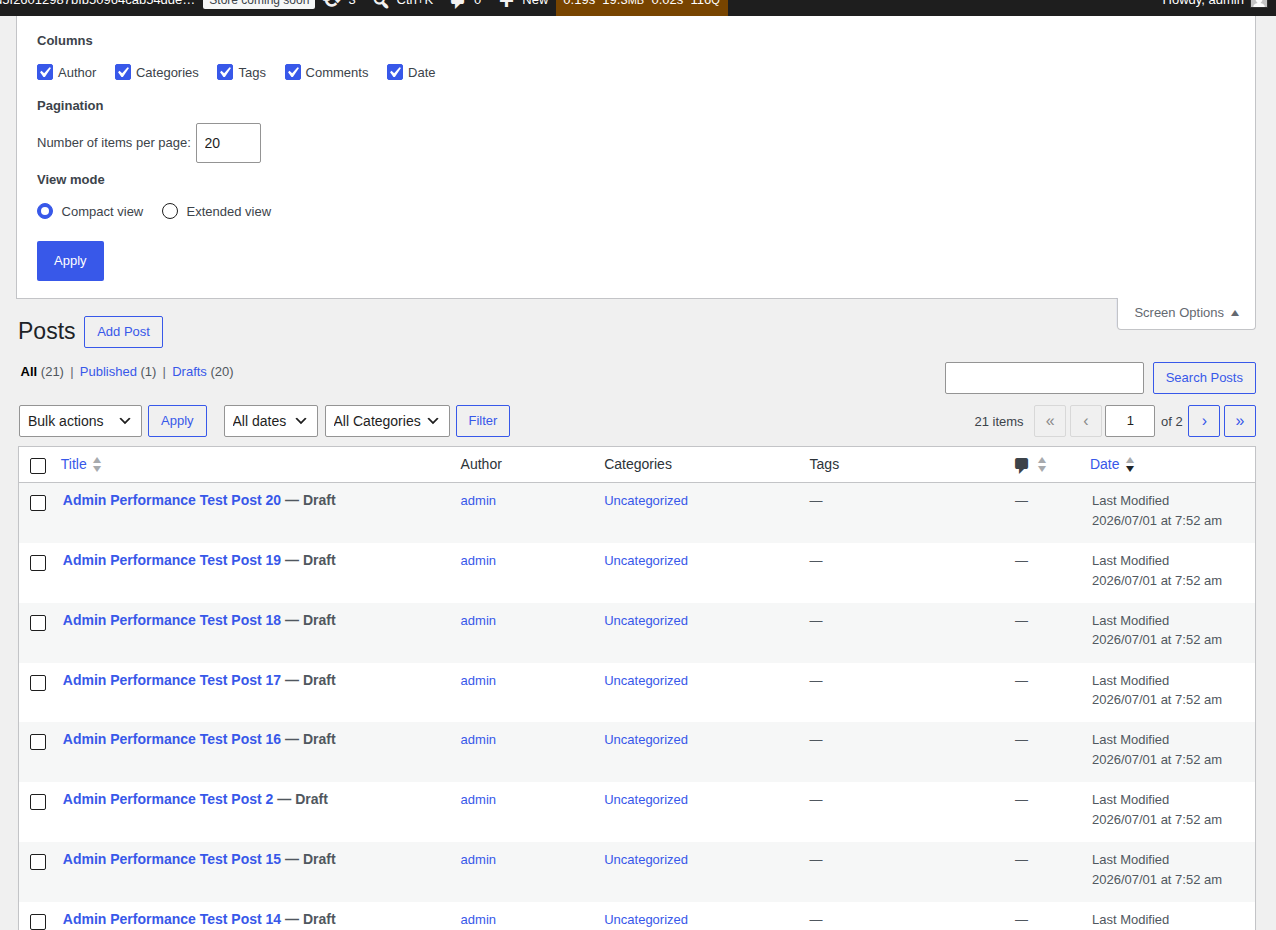Check the box for Test Post 18
This screenshot has height=930, width=1276.
pyautogui.click(x=38, y=623)
